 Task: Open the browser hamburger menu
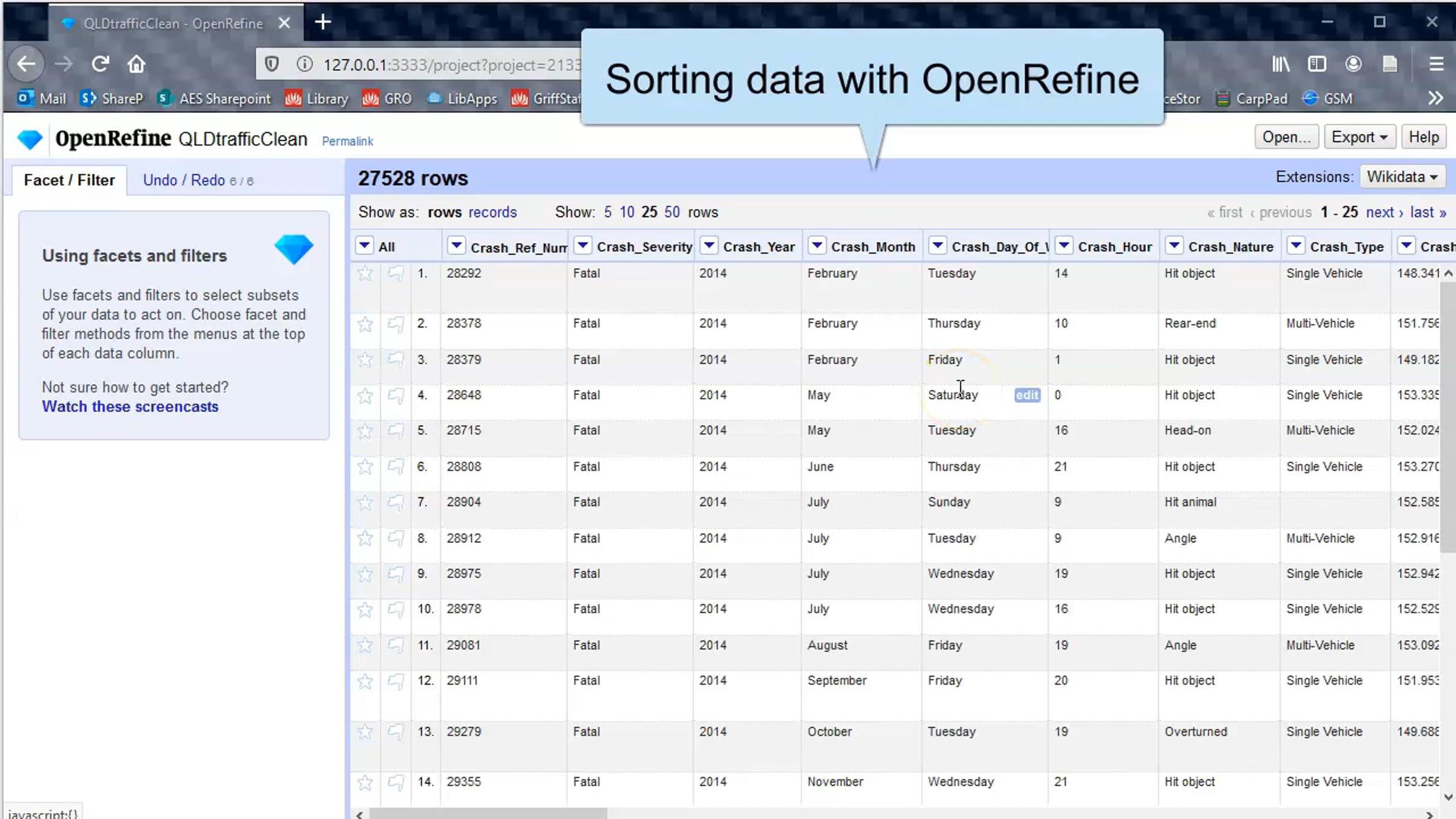1436,64
